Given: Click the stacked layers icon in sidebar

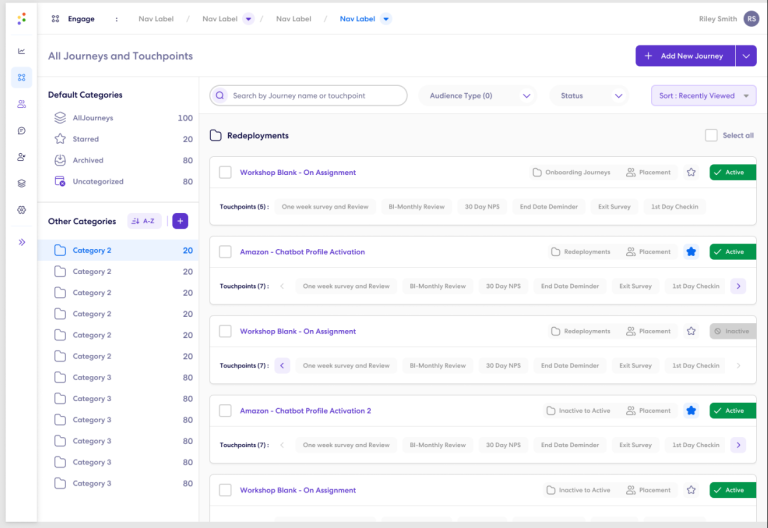Looking at the screenshot, I should click(x=22, y=183).
